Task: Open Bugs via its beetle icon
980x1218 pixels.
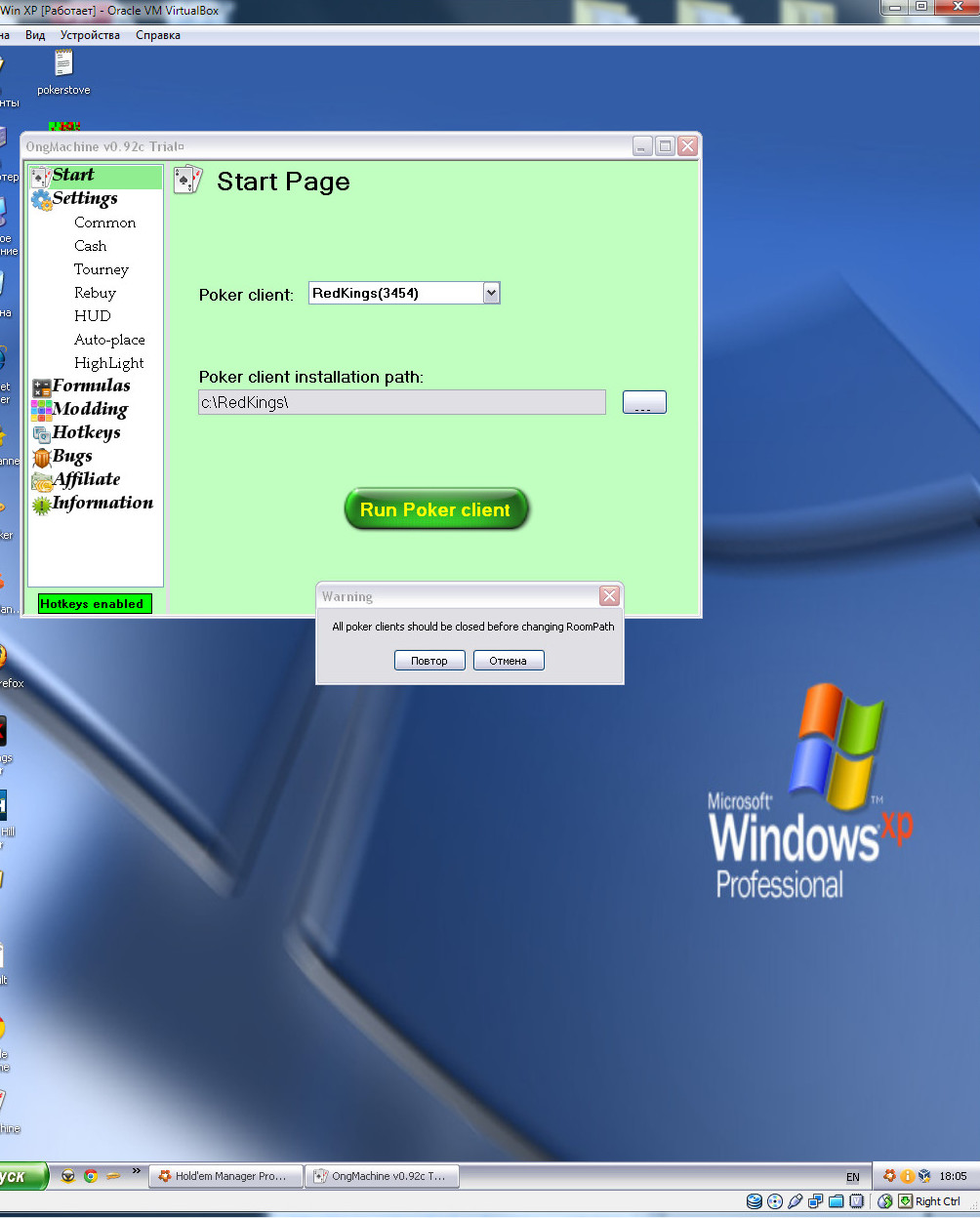Action: 41,458
